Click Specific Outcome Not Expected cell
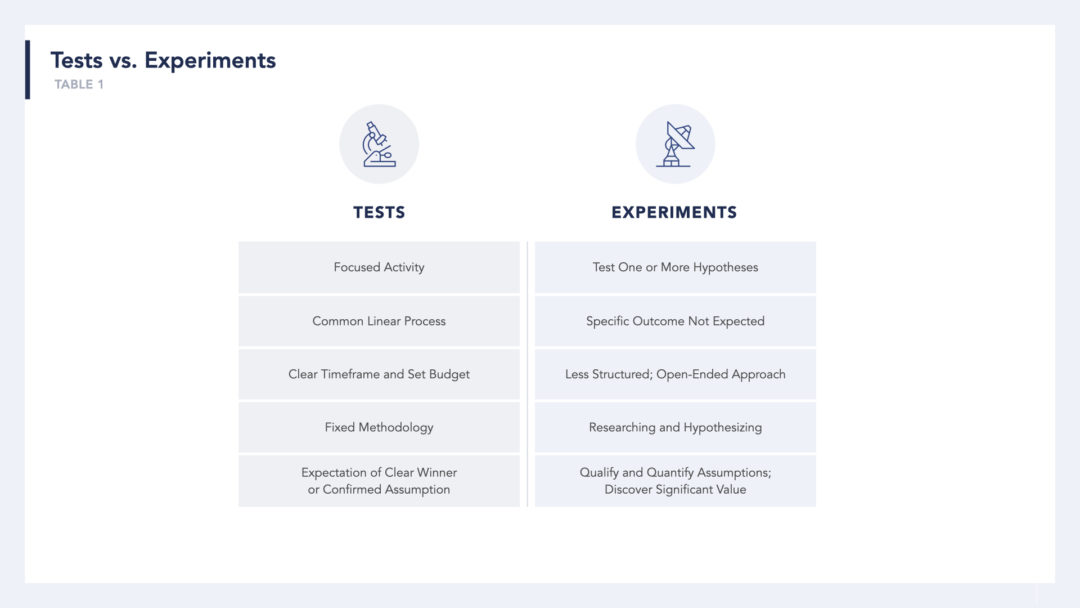Screen dimensions: 1080x608 pyautogui.click(x=675, y=321)
